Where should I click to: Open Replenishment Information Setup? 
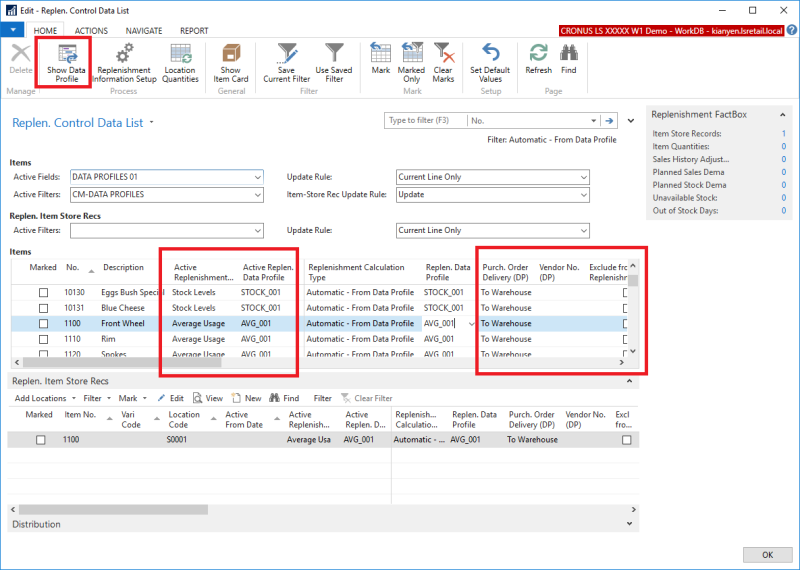(126, 53)
